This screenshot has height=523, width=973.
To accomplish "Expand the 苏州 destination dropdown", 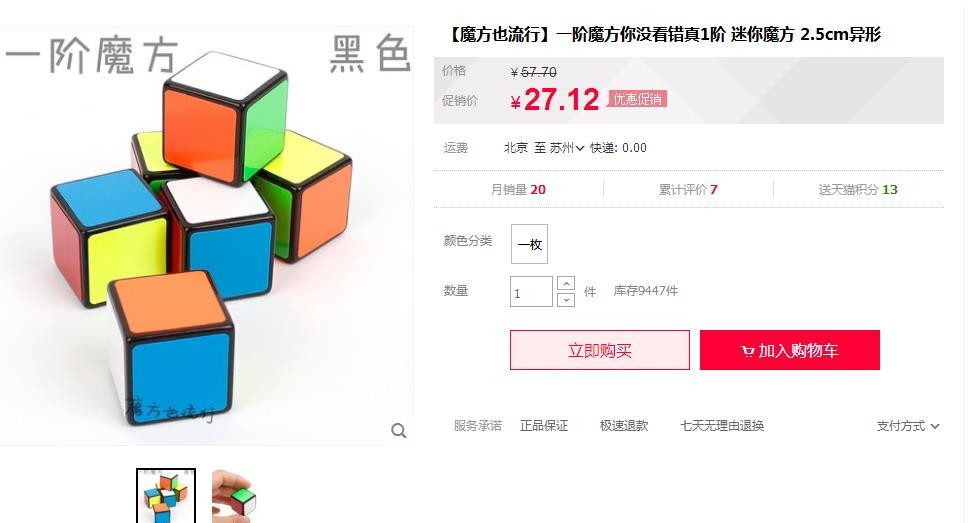I will 567,148.
